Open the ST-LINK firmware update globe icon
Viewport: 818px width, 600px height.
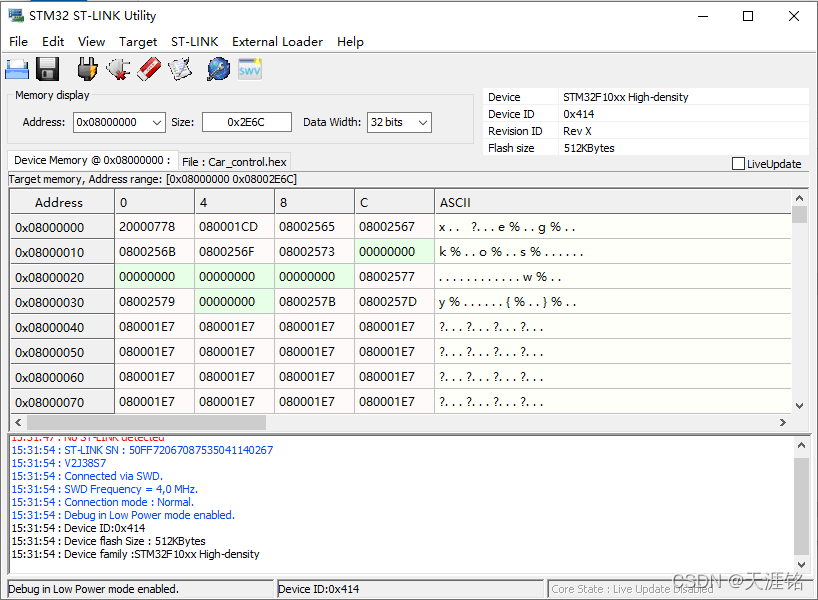(218, 69)
